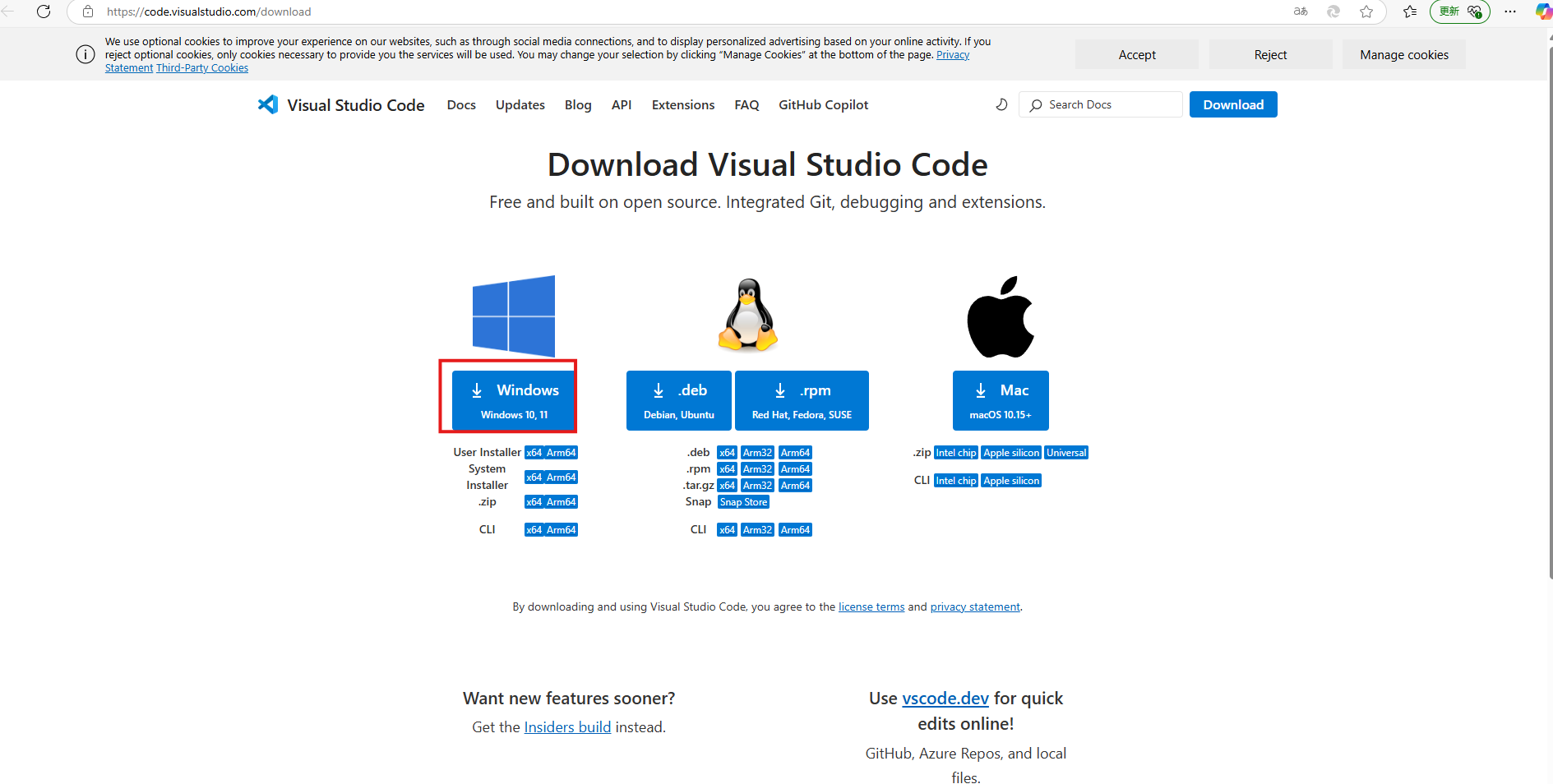Open the Insiders build link

[567, 727]
